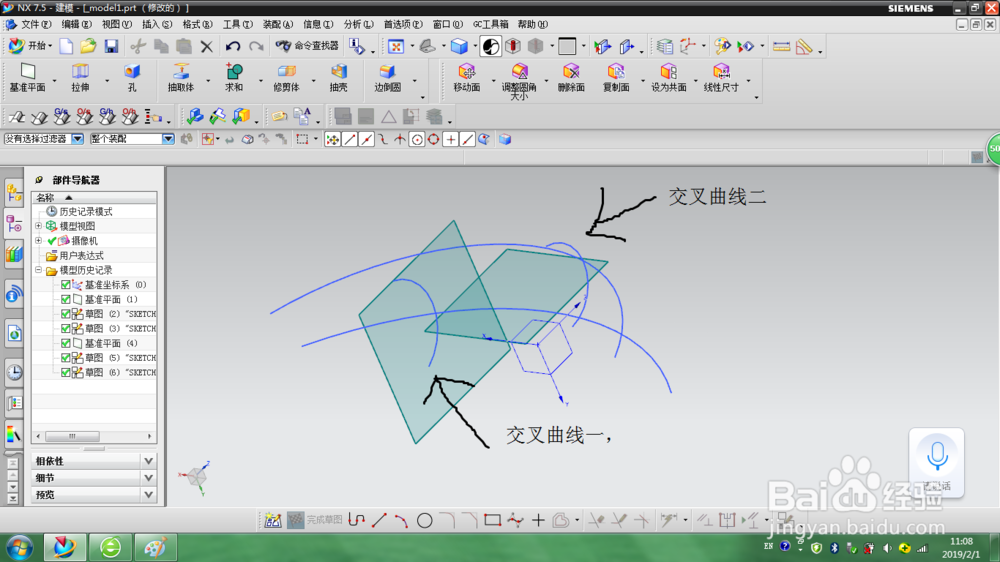This screenshot has width=1000, height=562.
Task: Expand the 模型视图 tree node
Action: click(38, 226)
